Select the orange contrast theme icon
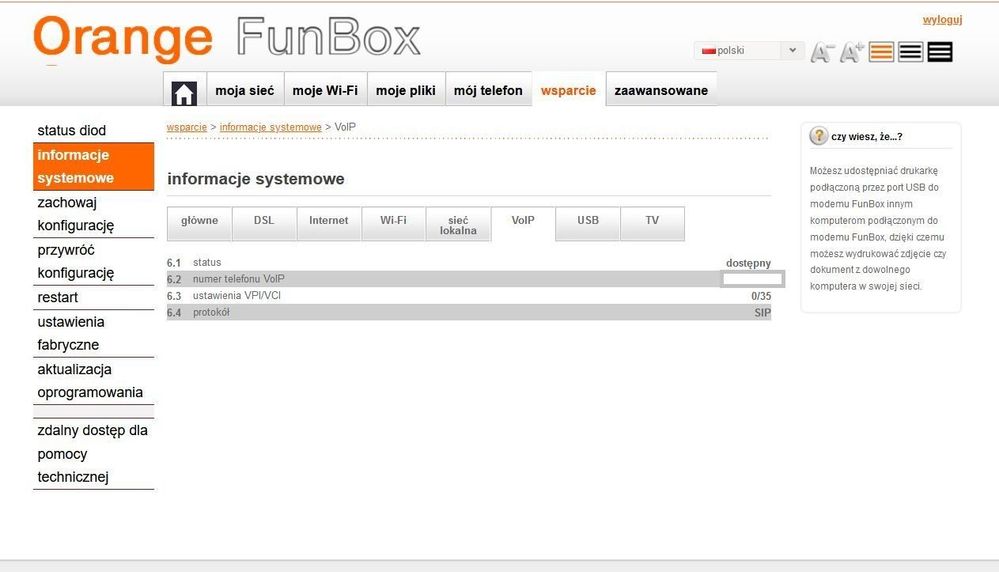 pos(881,52)
